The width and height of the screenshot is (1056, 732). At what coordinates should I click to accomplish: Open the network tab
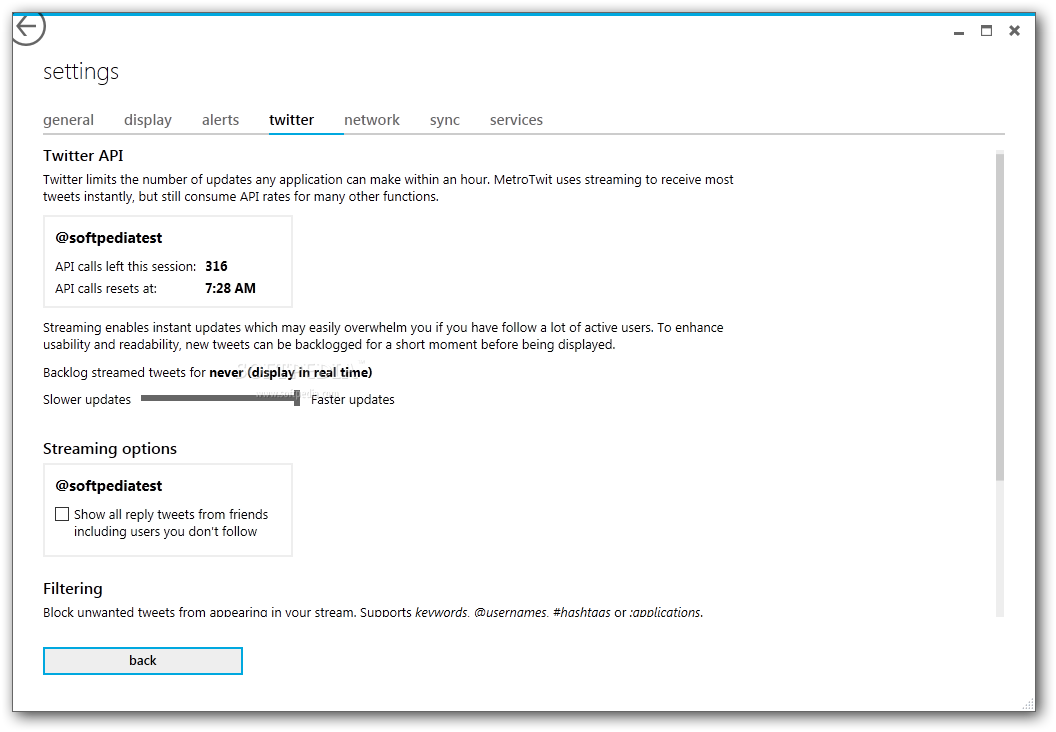click(372, 120)
